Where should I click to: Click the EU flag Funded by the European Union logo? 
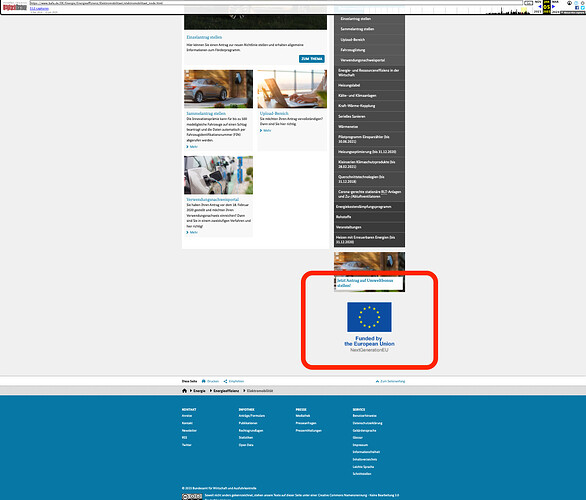[369, 326]
